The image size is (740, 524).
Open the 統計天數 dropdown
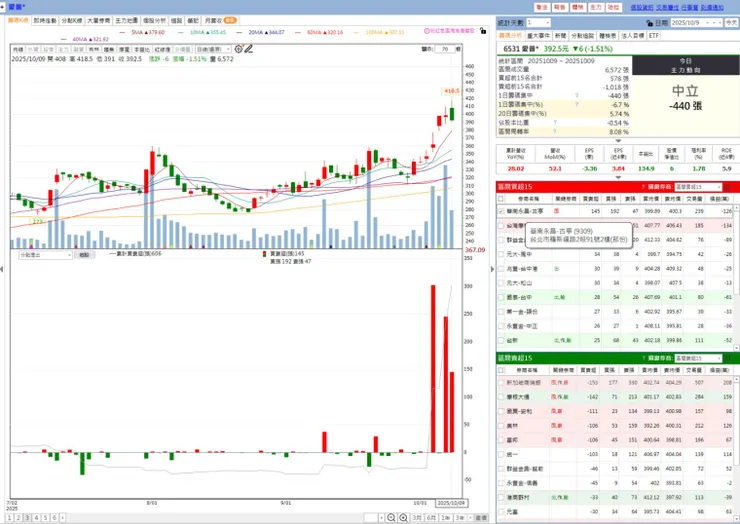538,23
